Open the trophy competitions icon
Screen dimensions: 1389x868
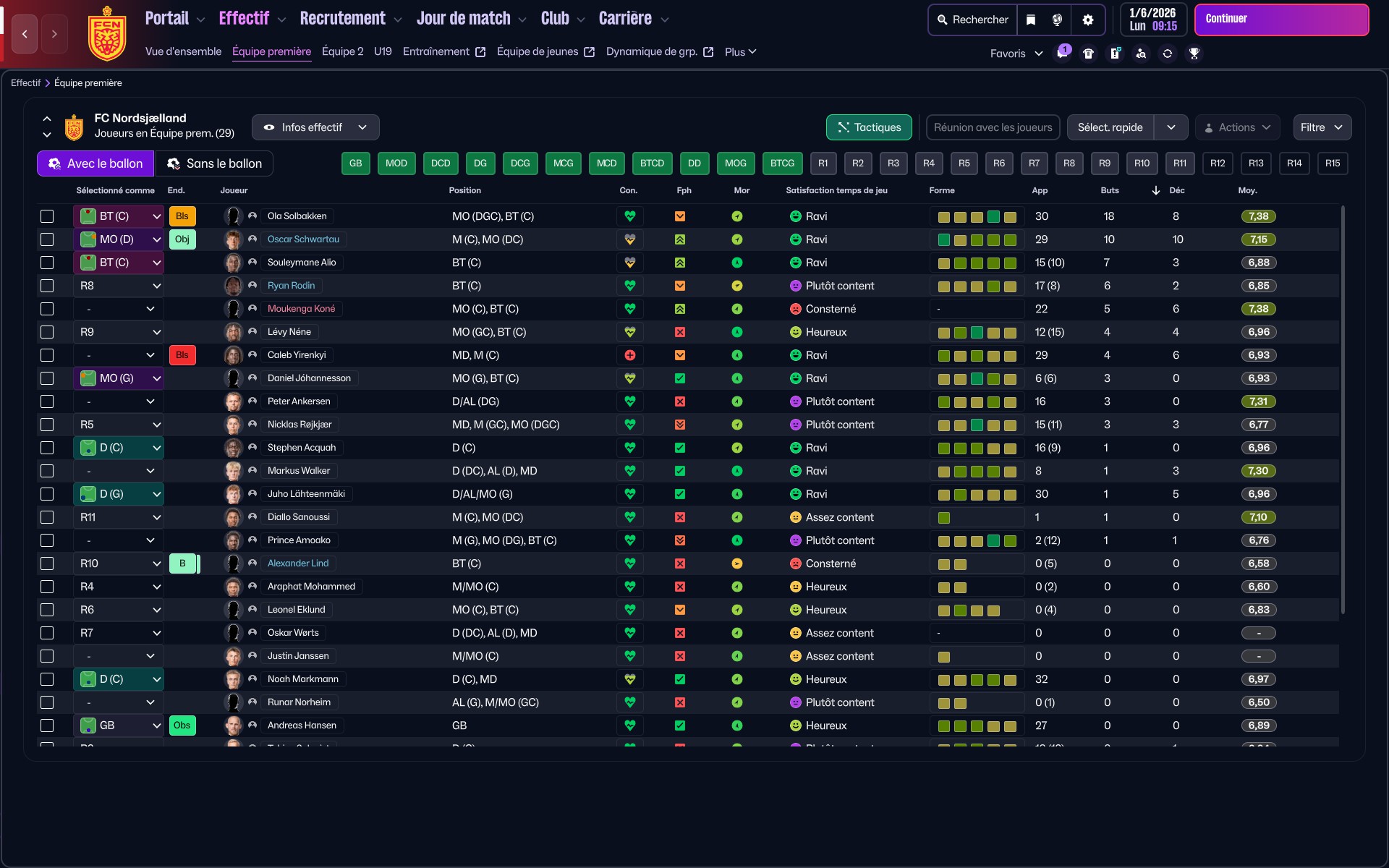[x=1194, y=53]
